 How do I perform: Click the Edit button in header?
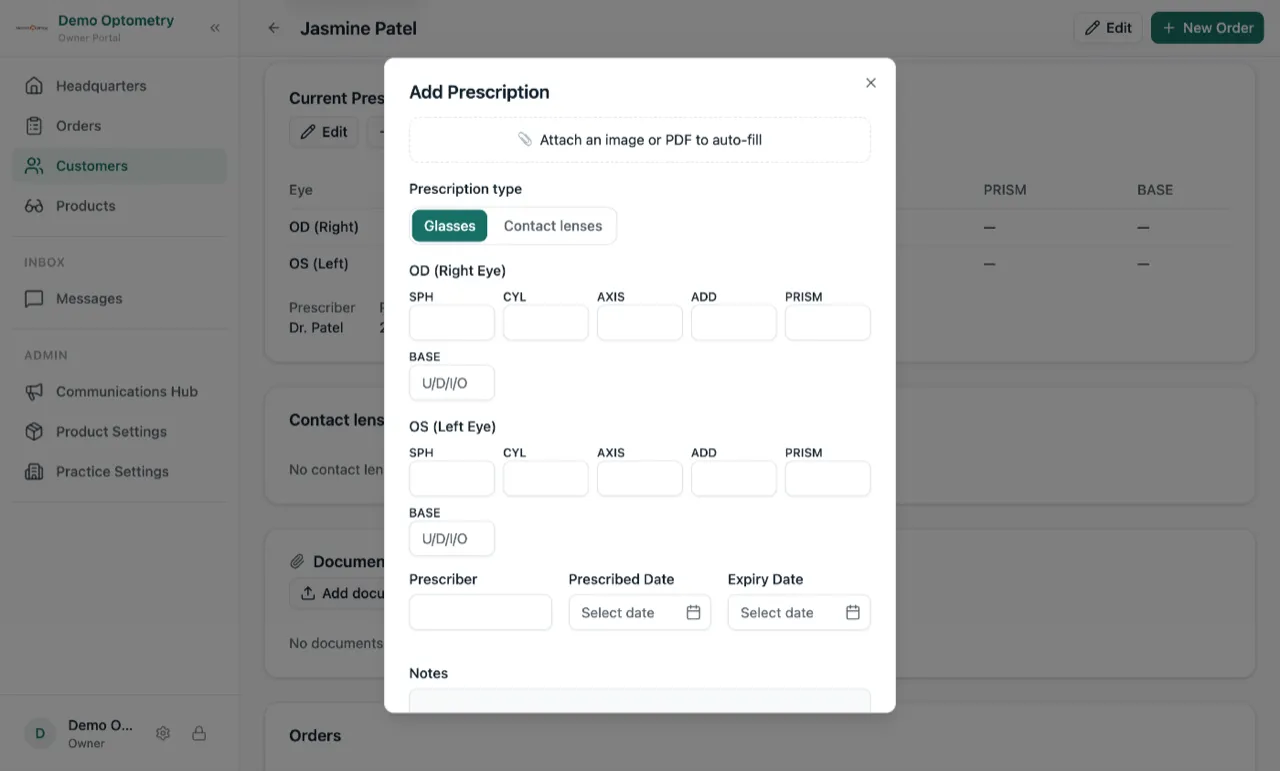1108,28
